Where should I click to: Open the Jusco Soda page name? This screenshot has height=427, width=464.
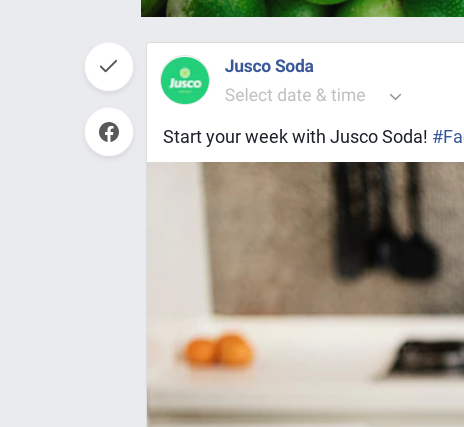click(x=269, y=66)
